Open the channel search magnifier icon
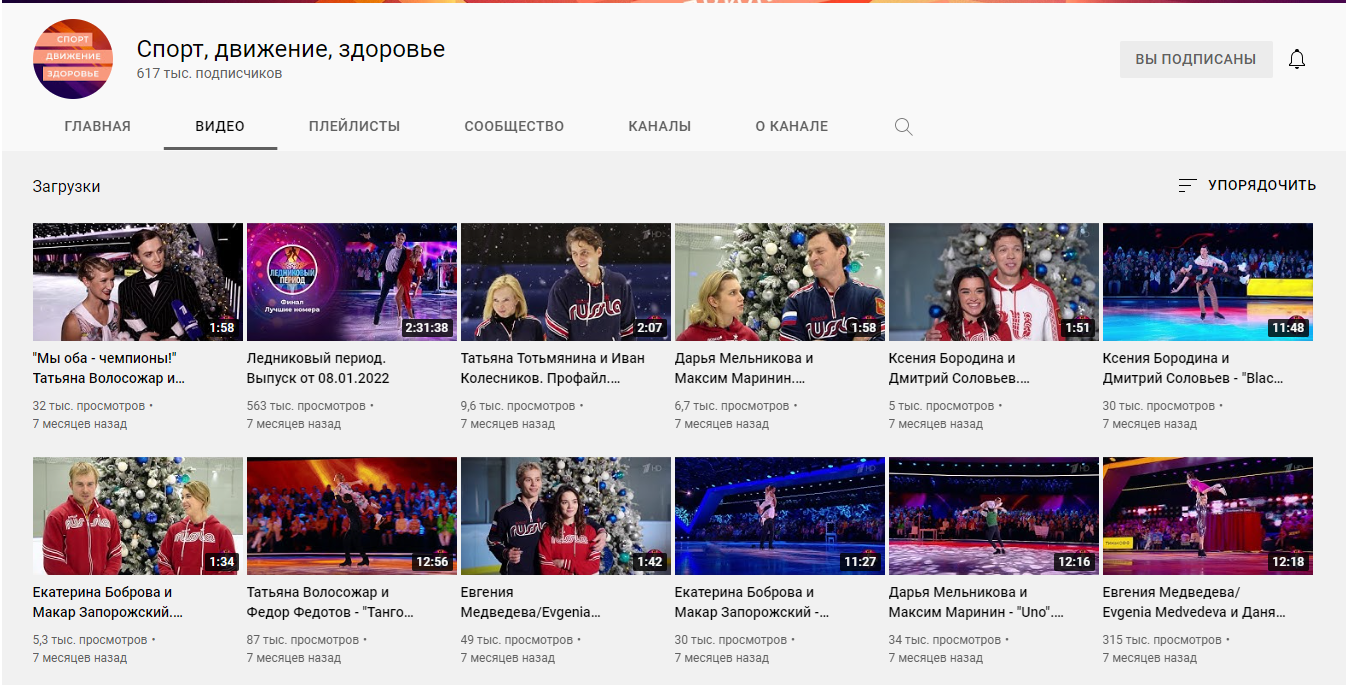 [x=903, y=127]
